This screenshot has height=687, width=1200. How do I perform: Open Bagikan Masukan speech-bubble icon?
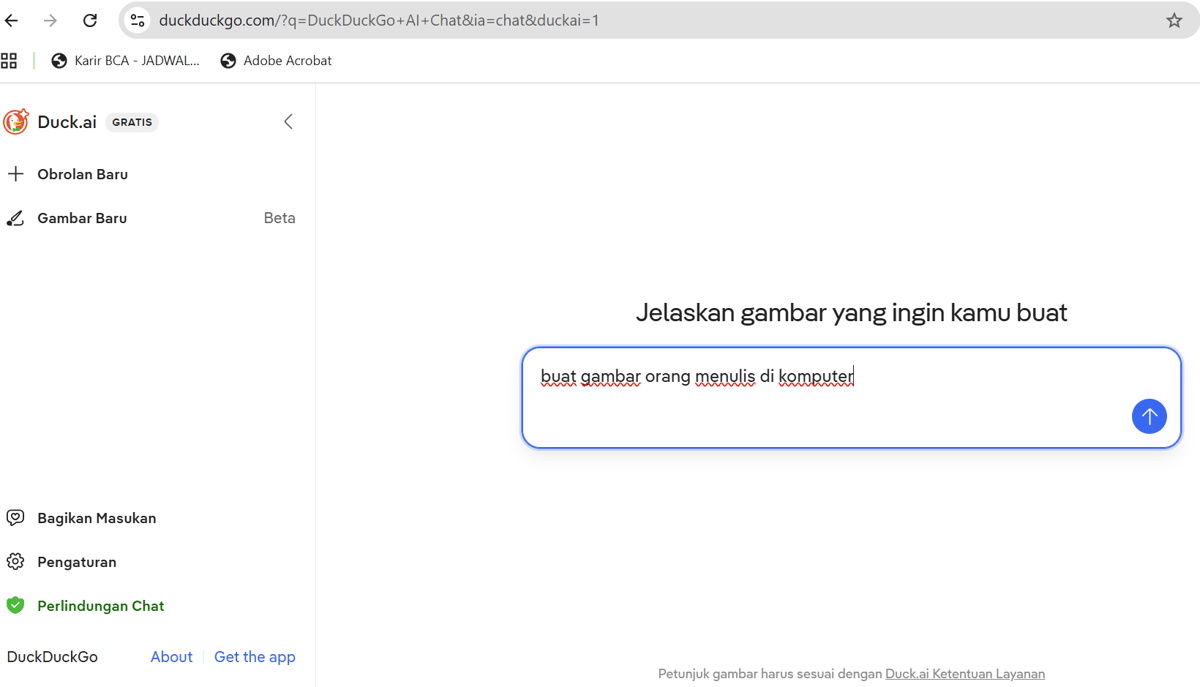click(15, 517)
